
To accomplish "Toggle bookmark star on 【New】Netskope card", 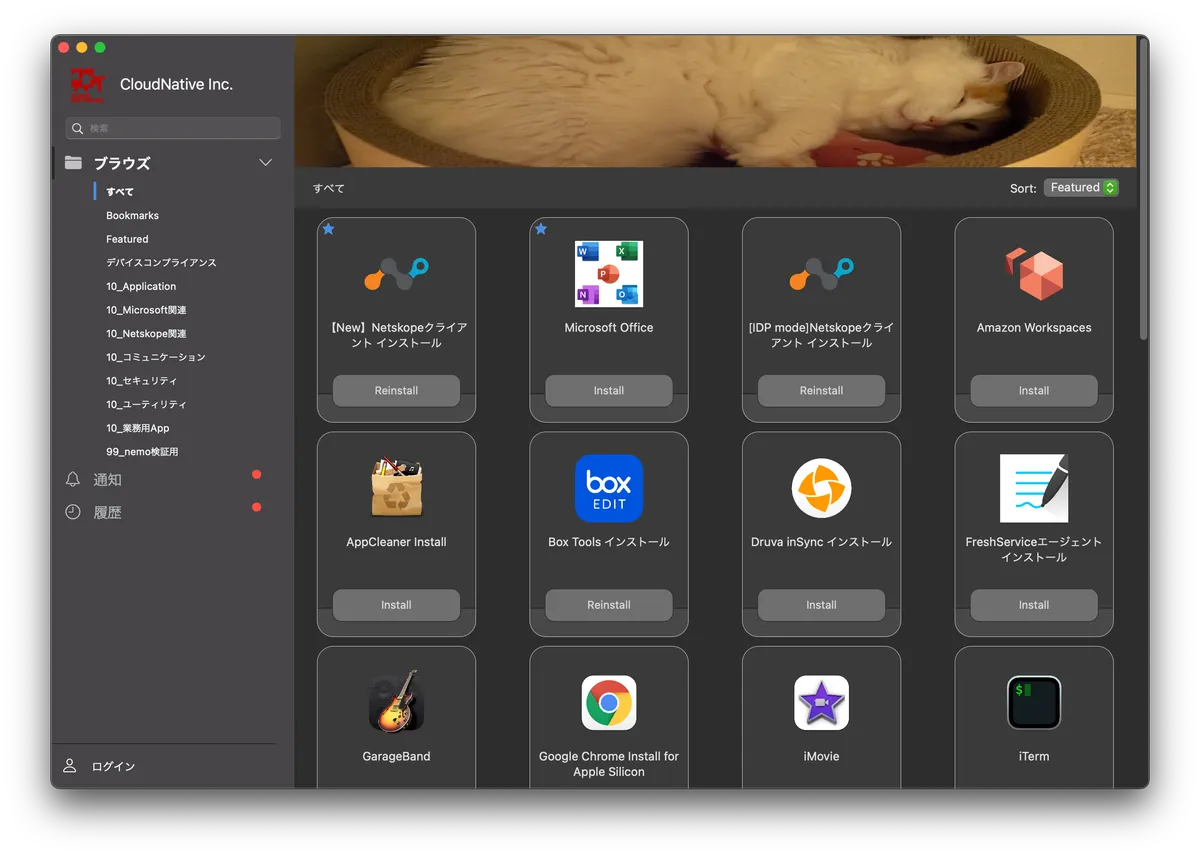I will click(x=328, y=229).
